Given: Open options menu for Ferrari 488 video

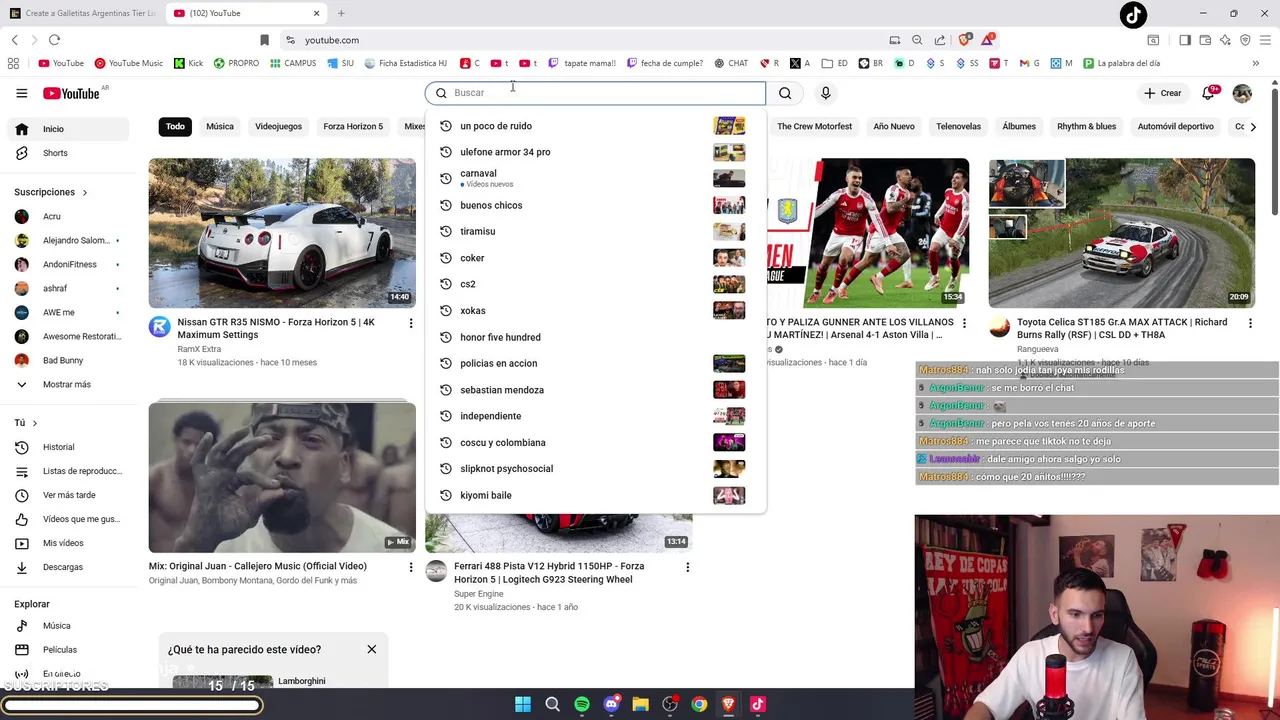Looking at the screenshot, I should (687, 567).
